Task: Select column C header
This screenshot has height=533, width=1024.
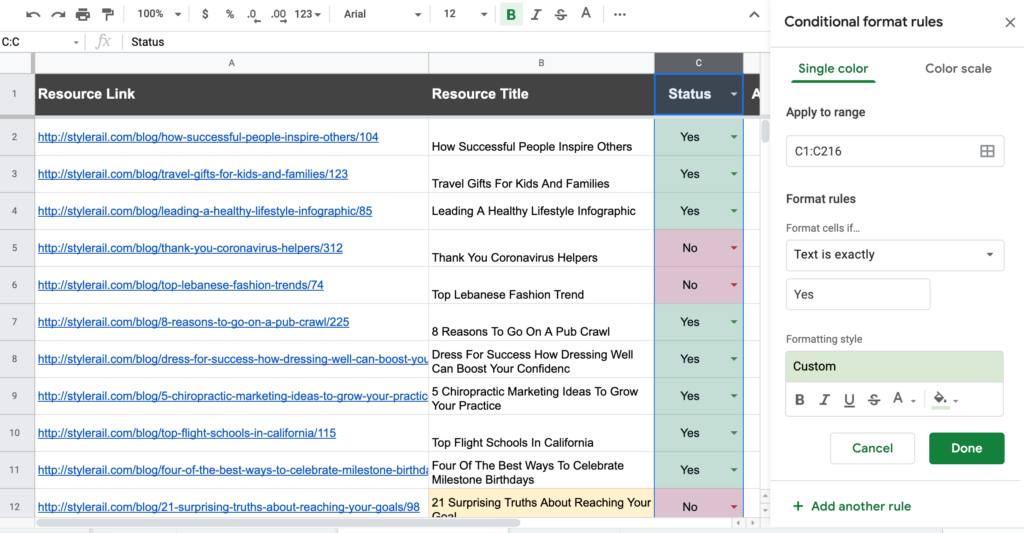Action: [699, 63]
